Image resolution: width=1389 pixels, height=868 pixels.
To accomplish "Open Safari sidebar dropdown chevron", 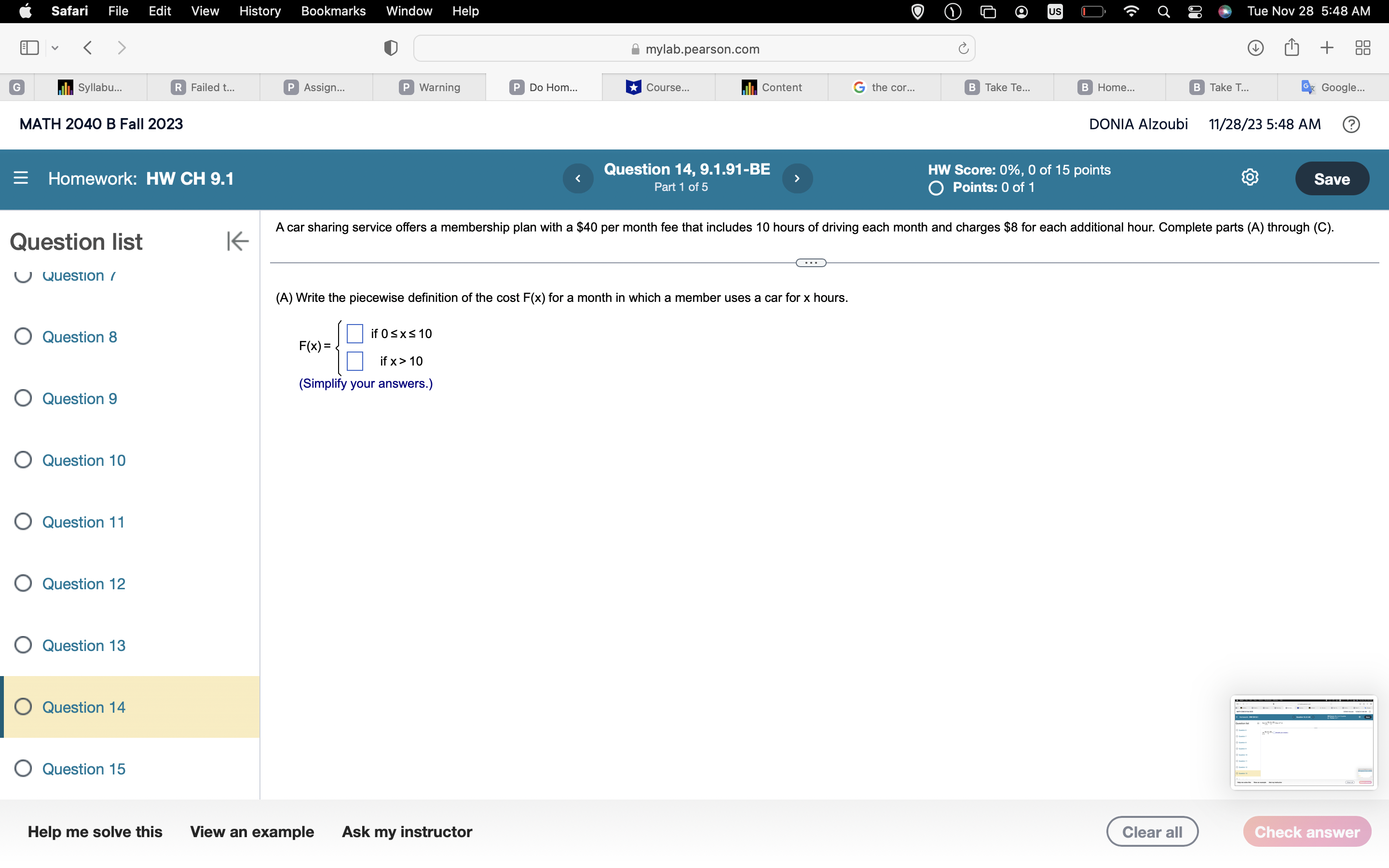I will click(x=55, y=48).
